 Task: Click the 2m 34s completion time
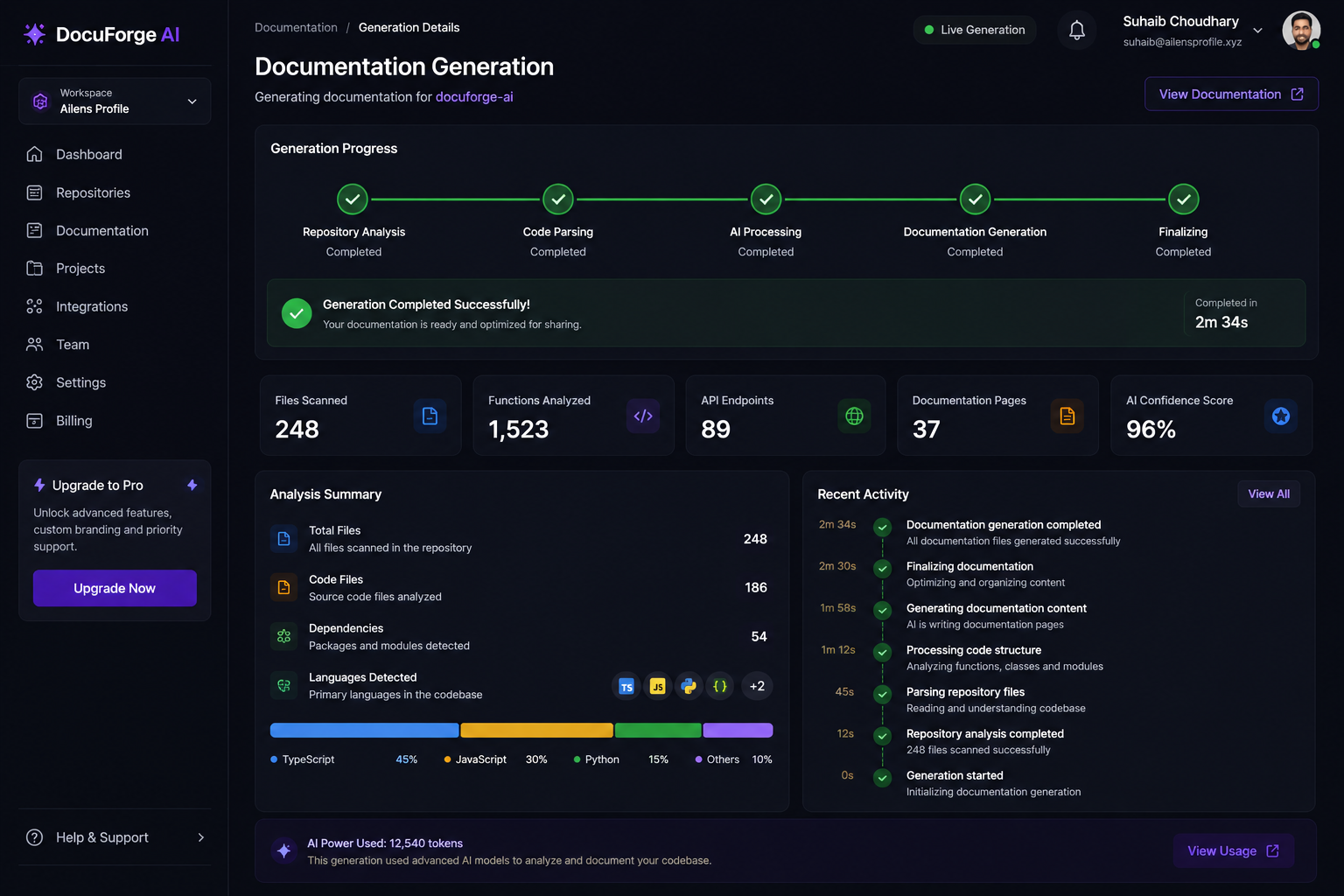(1221, 322)
